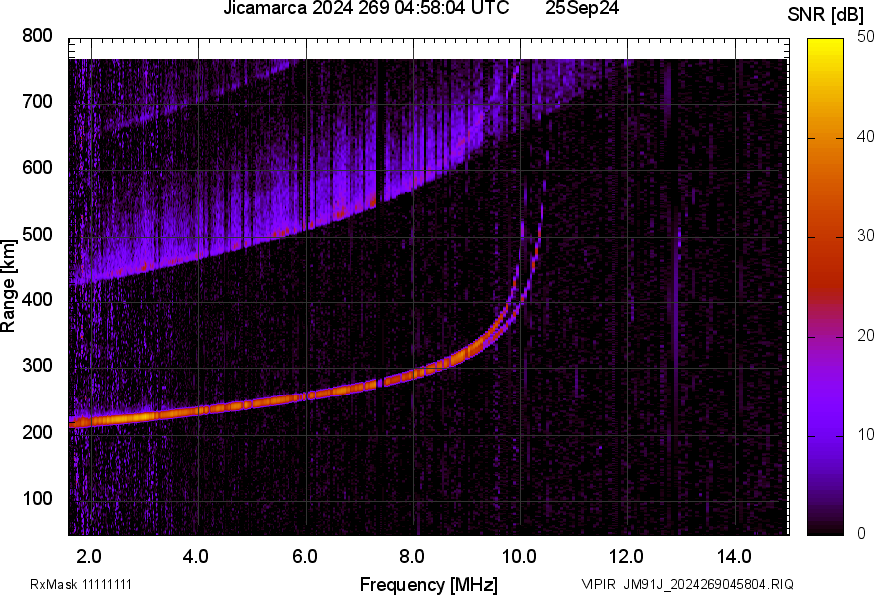The width and height of the screenshot is (874, 595).
Task: Click the colorbar tick label '30'
Action: click(x=865, y=235)
